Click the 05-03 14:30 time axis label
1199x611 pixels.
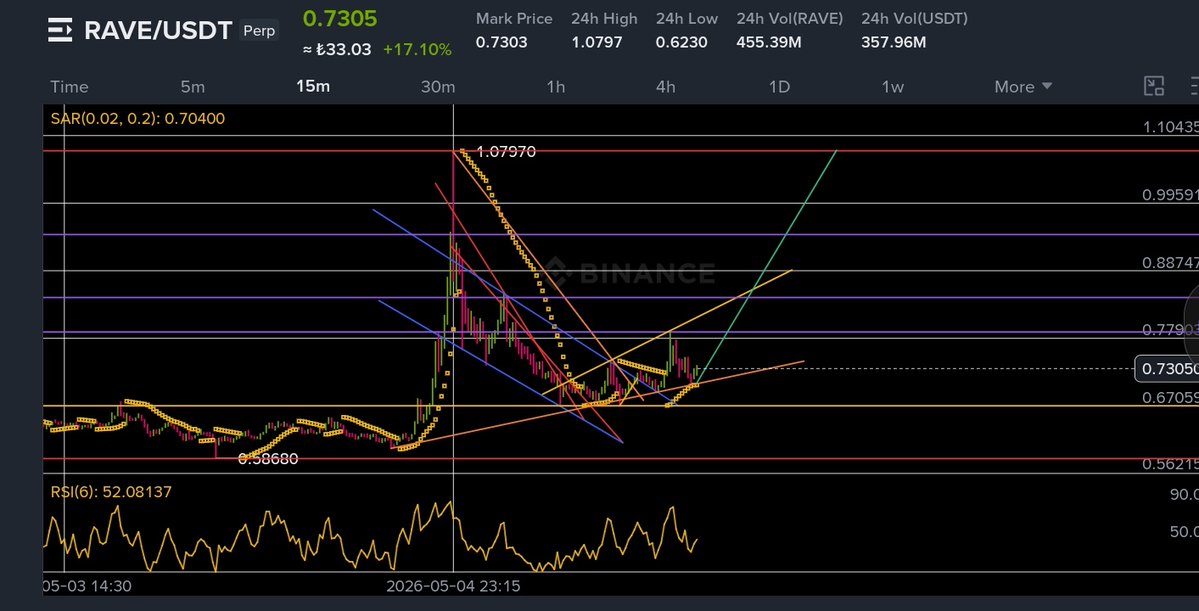[86, 587]
